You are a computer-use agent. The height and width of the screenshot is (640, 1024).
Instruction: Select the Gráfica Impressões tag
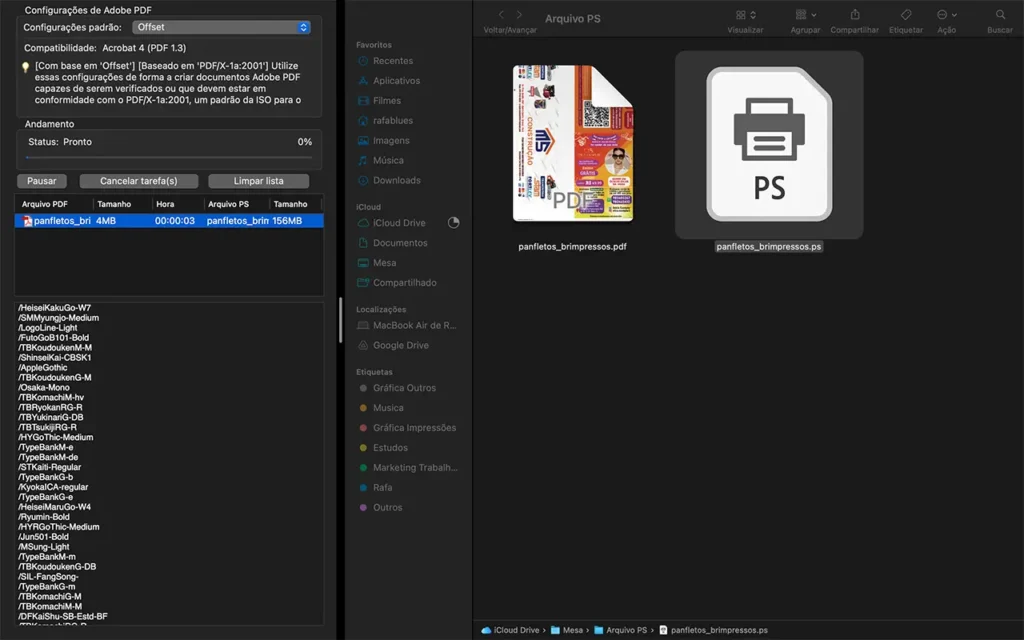click(x=414, y=428)
